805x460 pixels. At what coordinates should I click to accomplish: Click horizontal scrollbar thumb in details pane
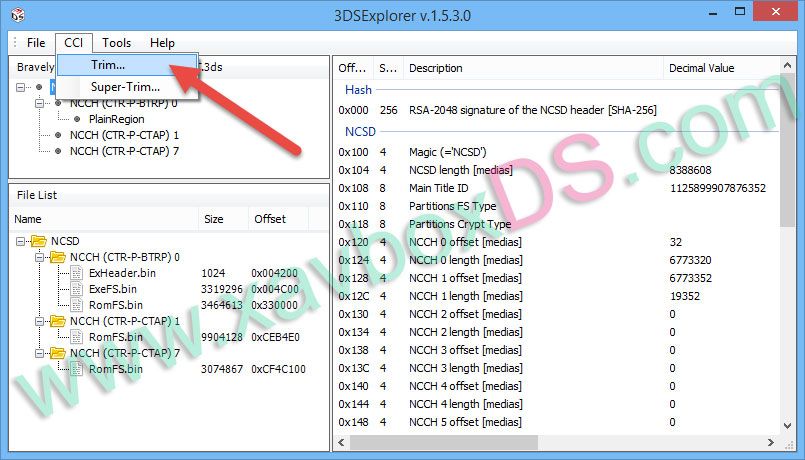click(444, 442)
